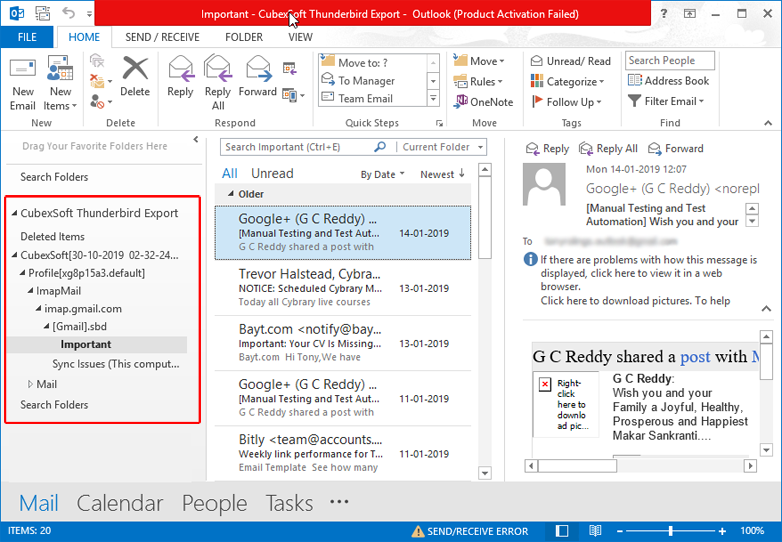Open the Address Book
782x542 pixels.
point(668,81)
